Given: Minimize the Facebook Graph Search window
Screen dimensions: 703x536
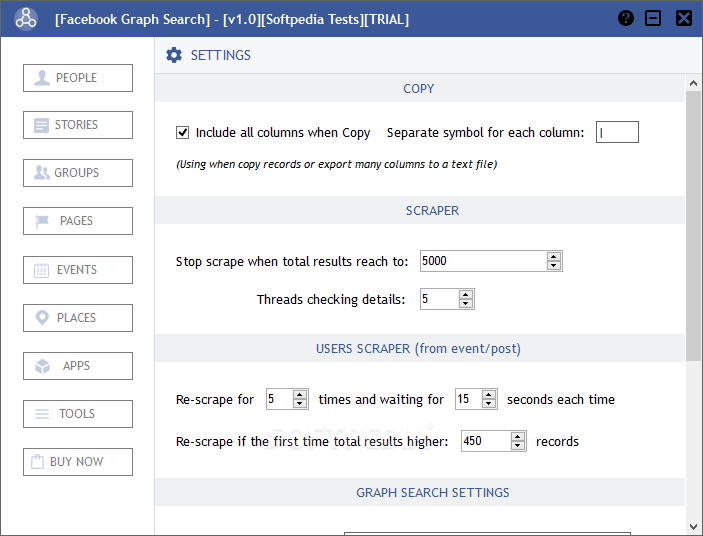Looking at the screenshot, I should pos(653,18).
